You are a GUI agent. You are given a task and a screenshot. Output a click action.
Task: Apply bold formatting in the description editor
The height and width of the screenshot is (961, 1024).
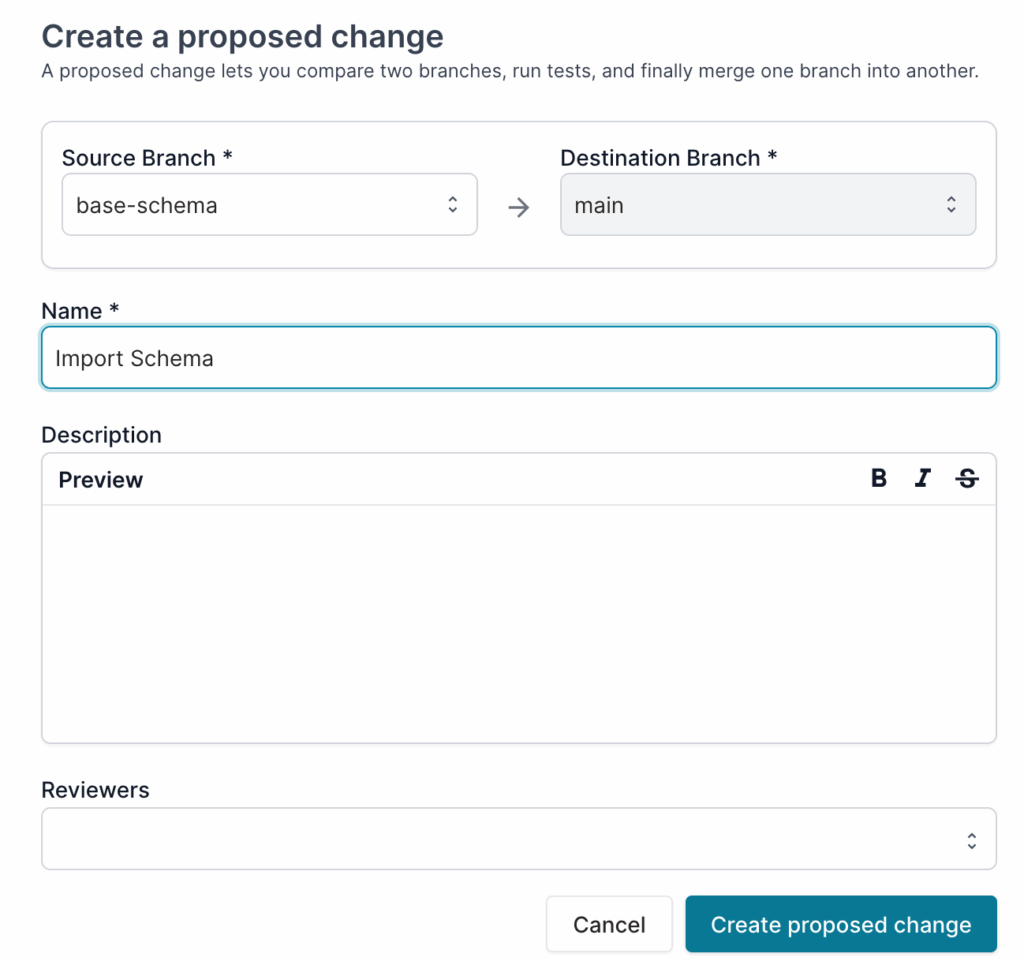point(878,478)
